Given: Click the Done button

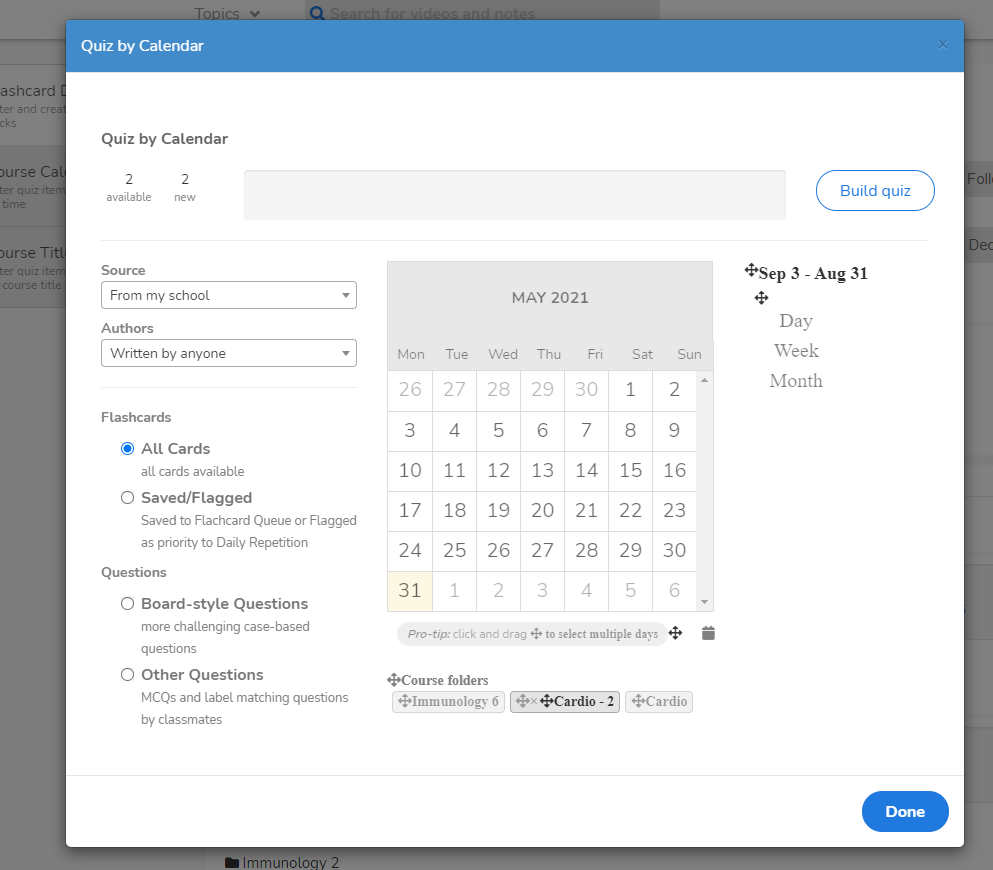Looking at the screenshot, I should tap(904, 812).
